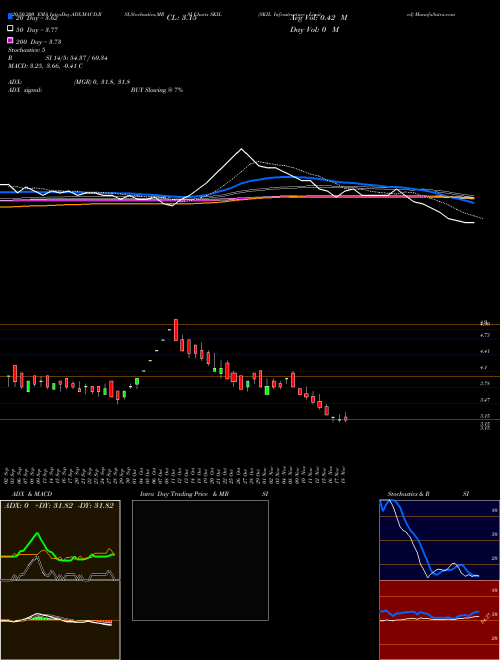Click the 4.41 price axis label

[x=485, y=351]
